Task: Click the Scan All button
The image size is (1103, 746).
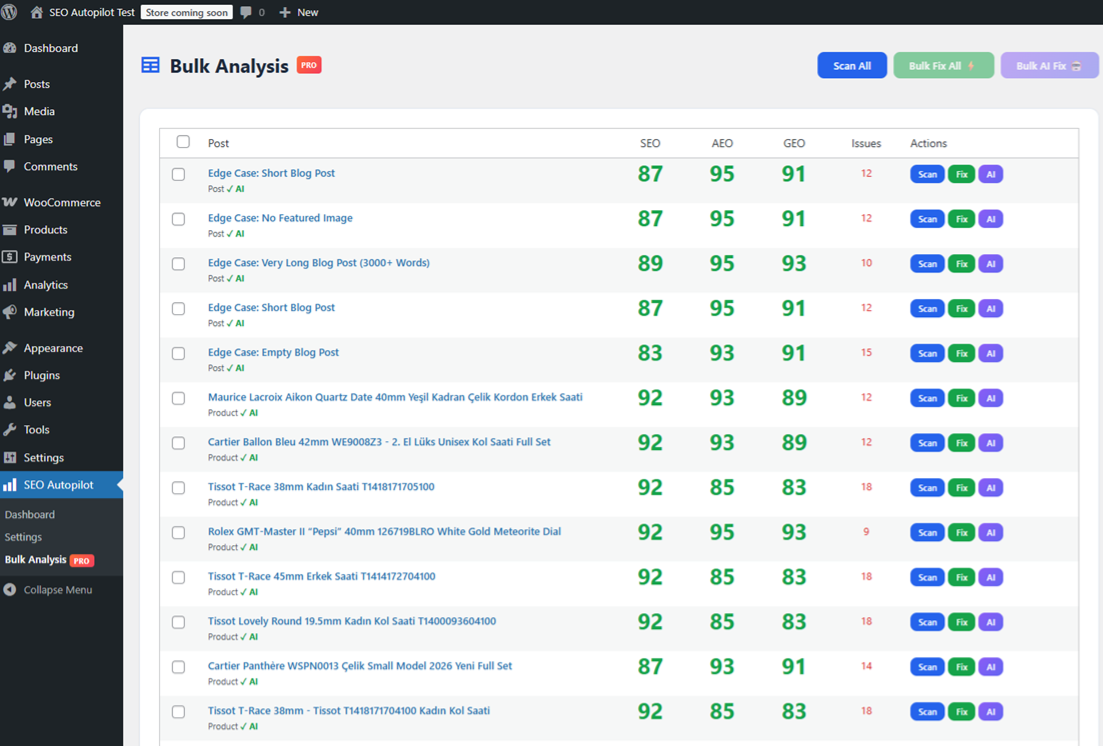Action: [852, 65]
